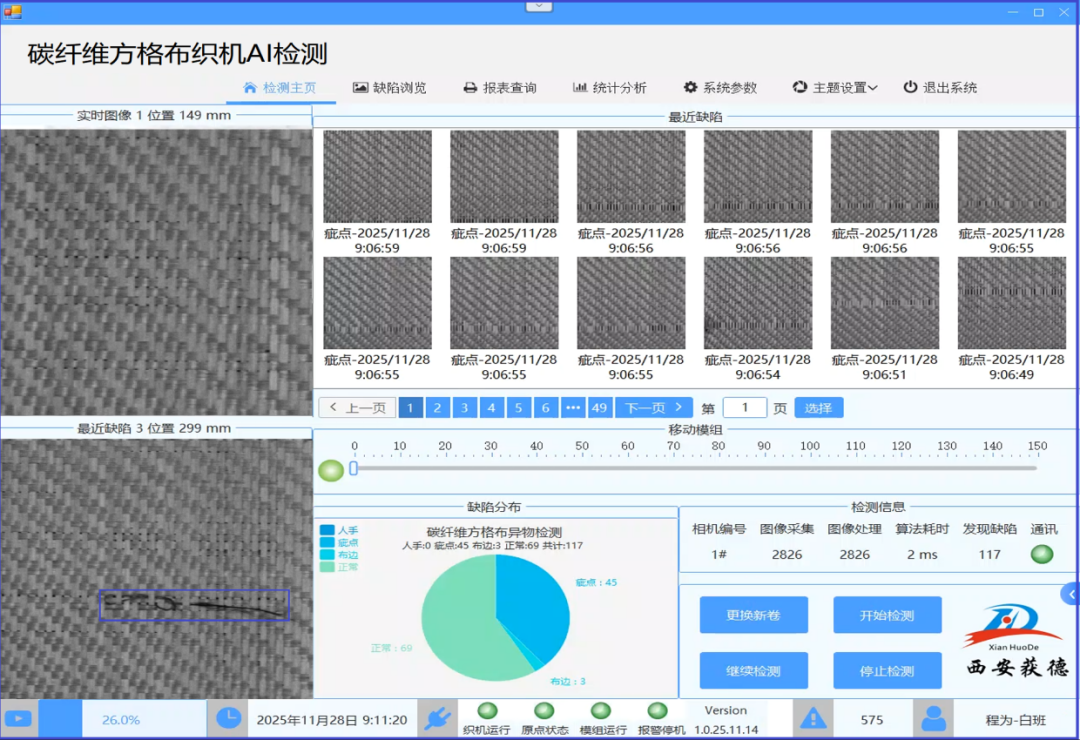Click the 移动模组 slider handle
Viewport: 1080px width, 740px height.
pyautogui.click(x=353, y=469)
